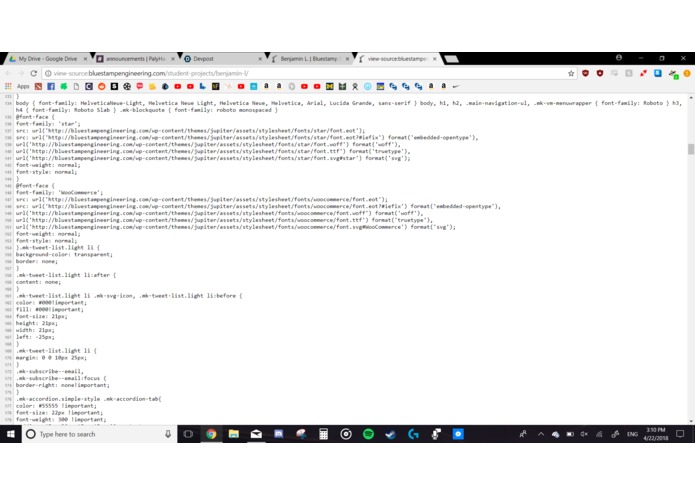Image resolution: width=695 pixels, height=494 pixels.
Task: Open Task View from the taskbar
Action: pos(188,434)
